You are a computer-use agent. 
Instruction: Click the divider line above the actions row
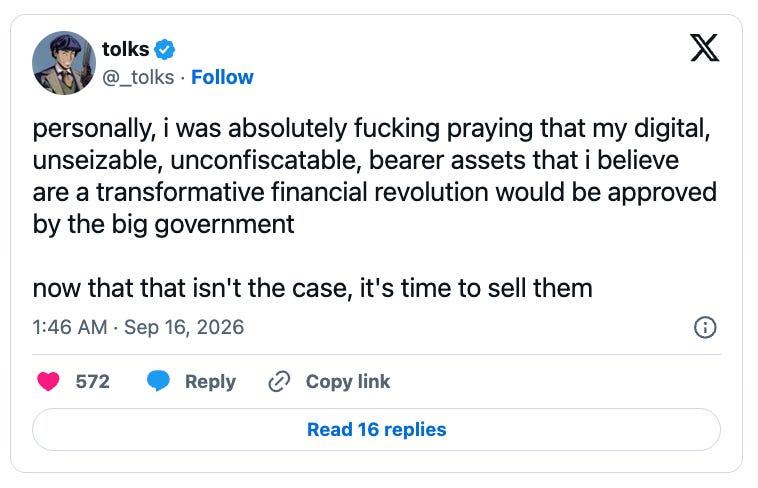[x=376, y=355]
